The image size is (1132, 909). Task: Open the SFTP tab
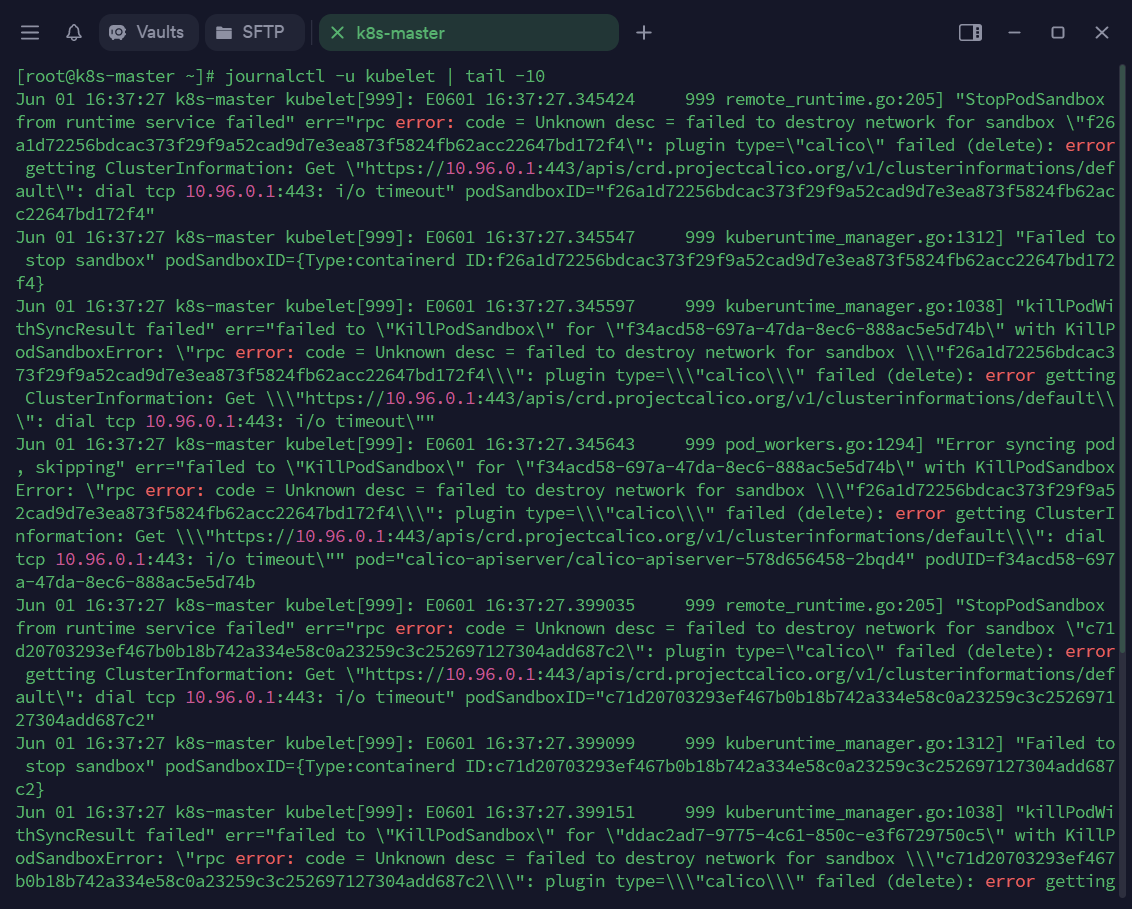(x=254, y=32)
